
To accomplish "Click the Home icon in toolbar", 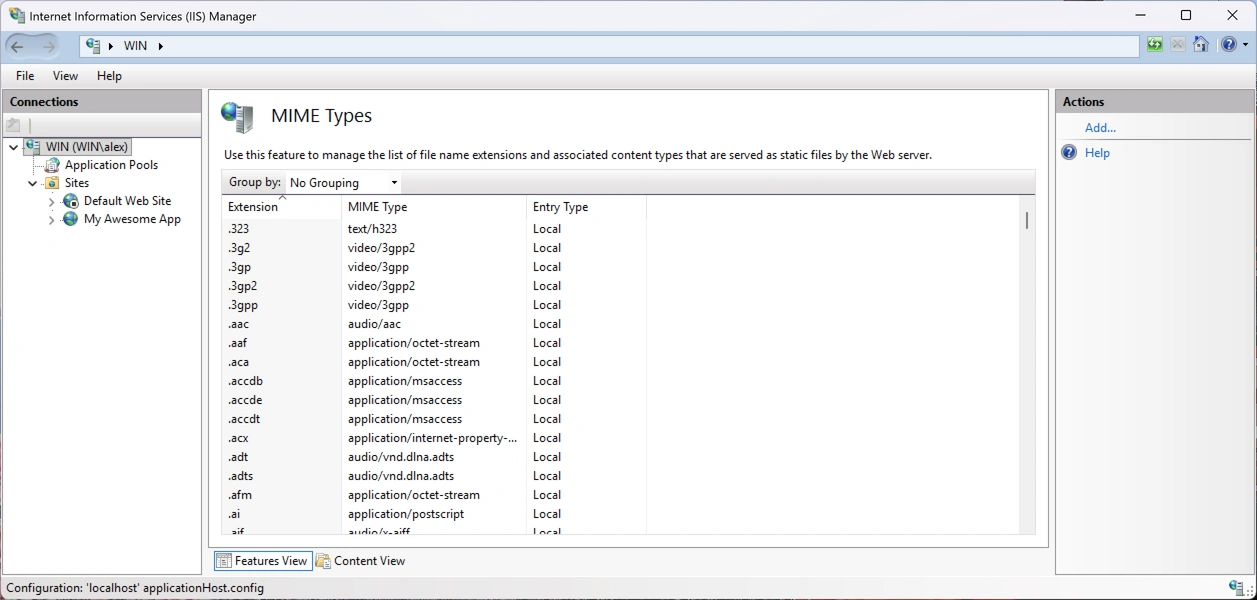I will pos(1201,45).
